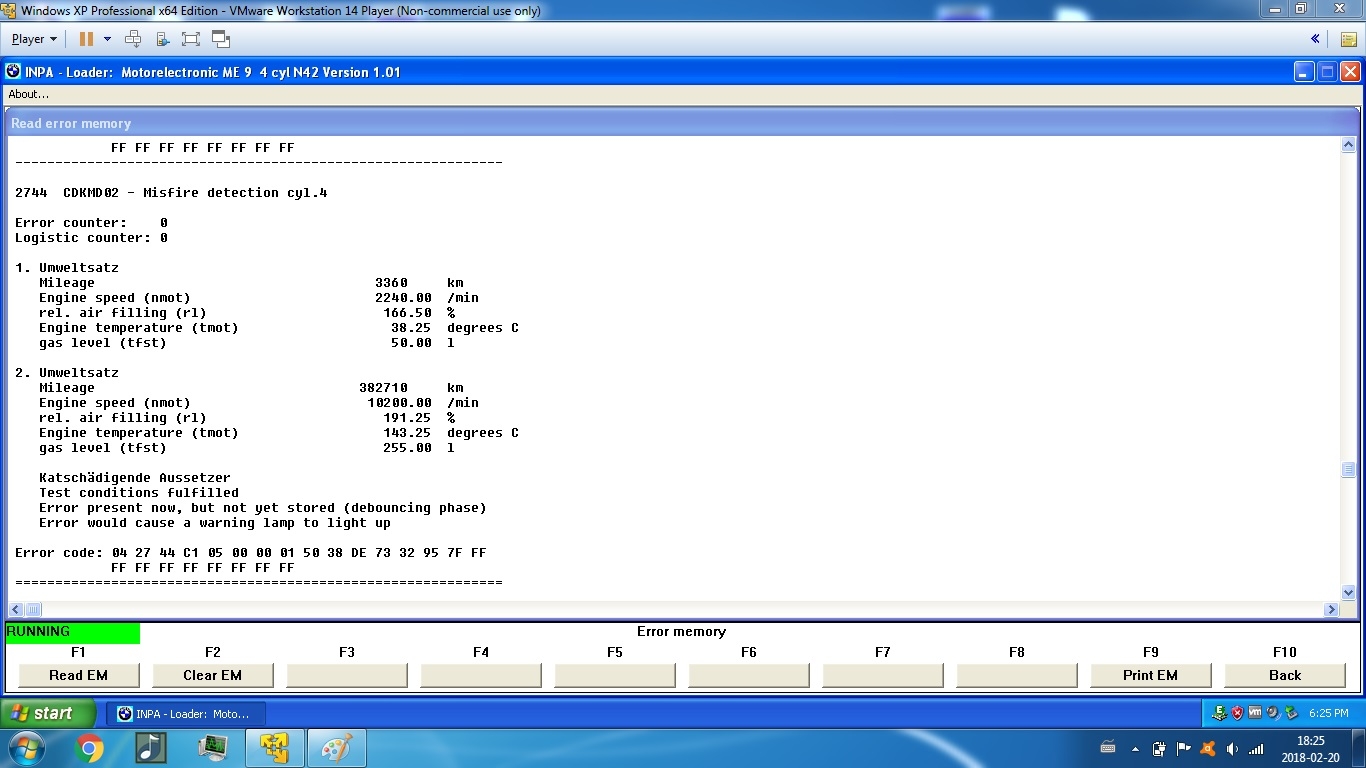Open the music note app on taskbar
The width and height of the screenshot is (1366, 768).
click(x=150, y=748)
